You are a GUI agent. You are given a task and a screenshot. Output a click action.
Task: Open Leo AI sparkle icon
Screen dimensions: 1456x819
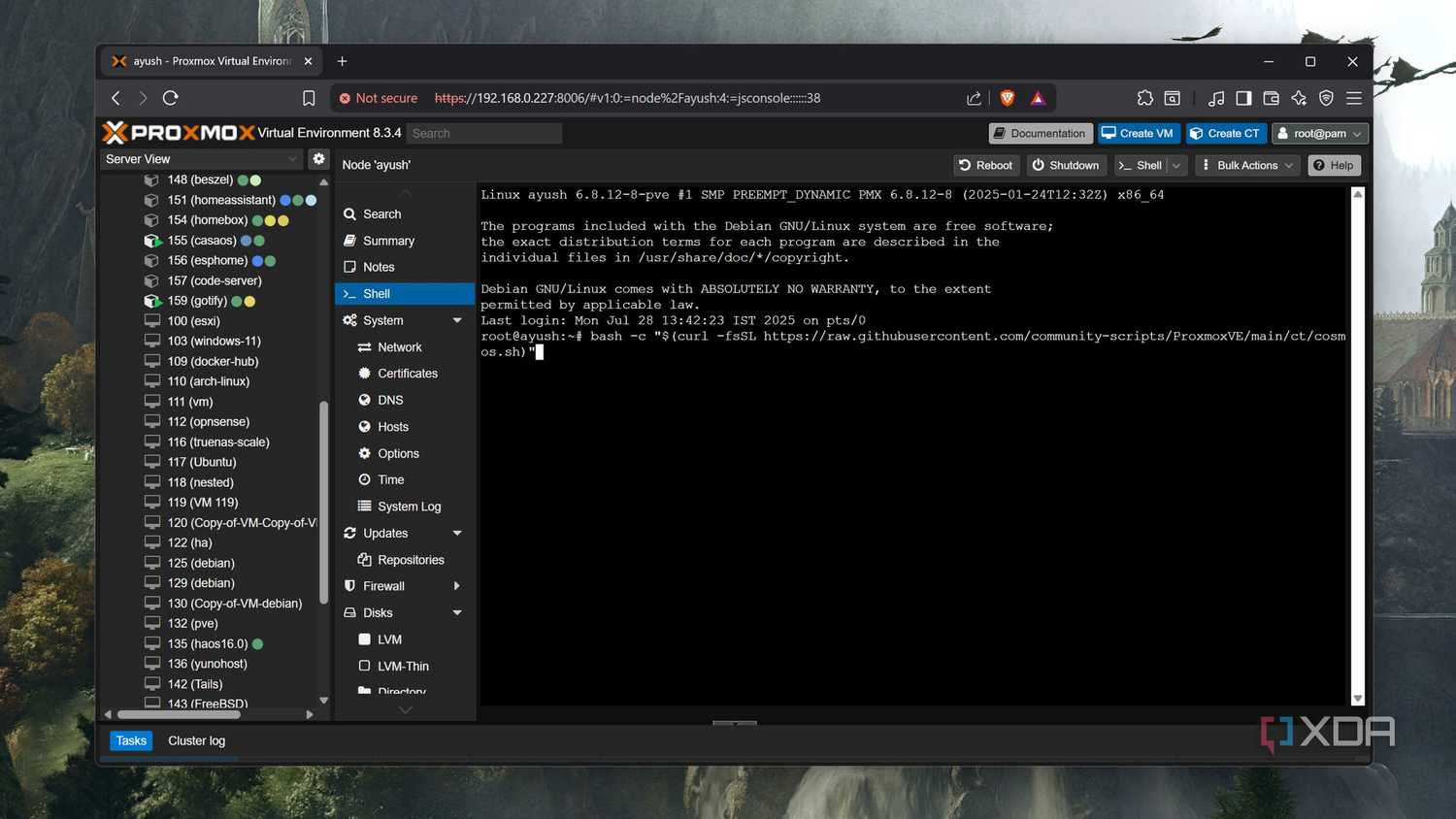[1299, 98]
